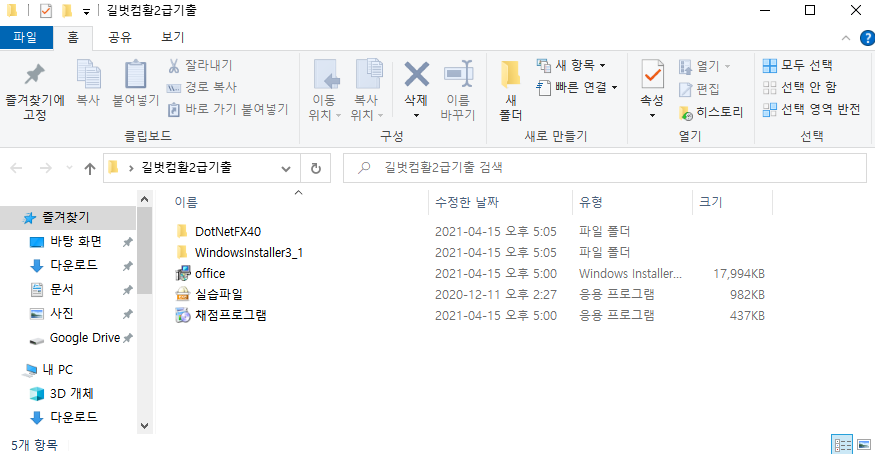Open pinned 다운로드 under 즐겨찾기

tap(74, 265)
